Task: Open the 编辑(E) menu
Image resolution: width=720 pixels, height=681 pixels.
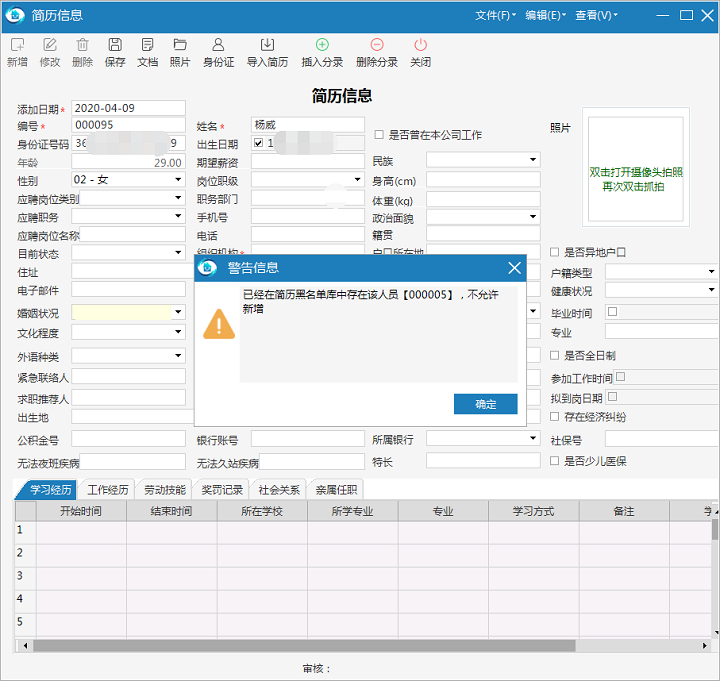Action: pyautogui.click(x=546, y=16)
